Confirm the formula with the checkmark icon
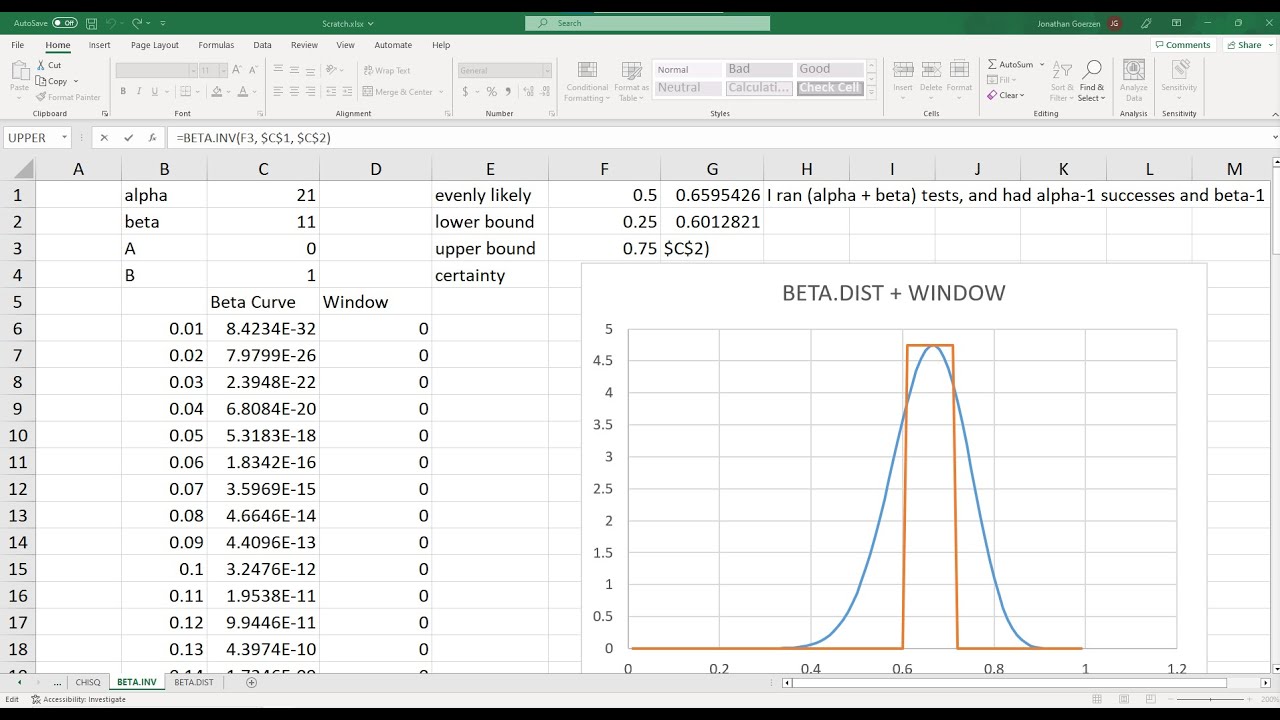 click(128, 138)
